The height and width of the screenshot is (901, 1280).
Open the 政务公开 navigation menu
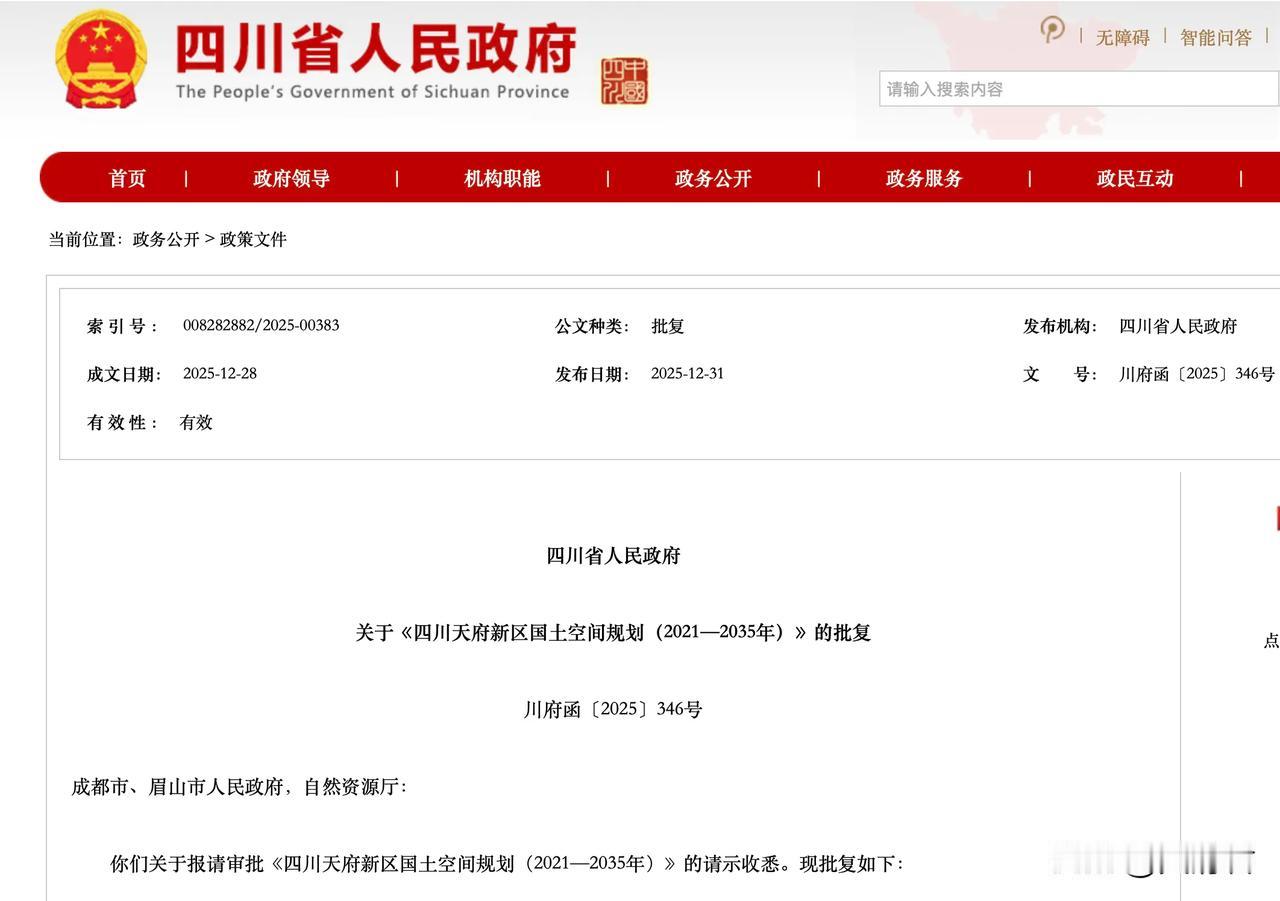(711, 178)
